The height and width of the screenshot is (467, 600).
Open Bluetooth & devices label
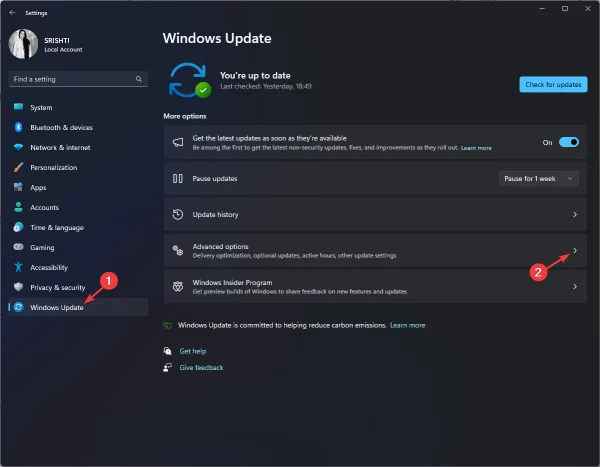[x=61, y=127]
